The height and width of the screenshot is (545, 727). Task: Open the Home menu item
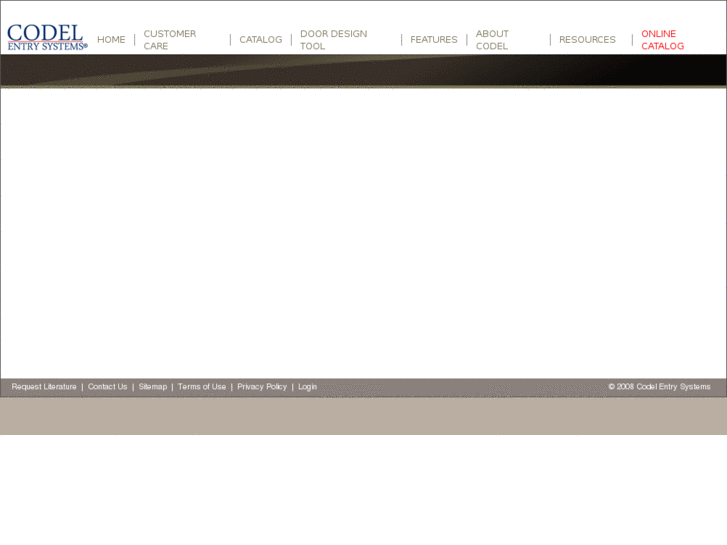tap(111, 40)
